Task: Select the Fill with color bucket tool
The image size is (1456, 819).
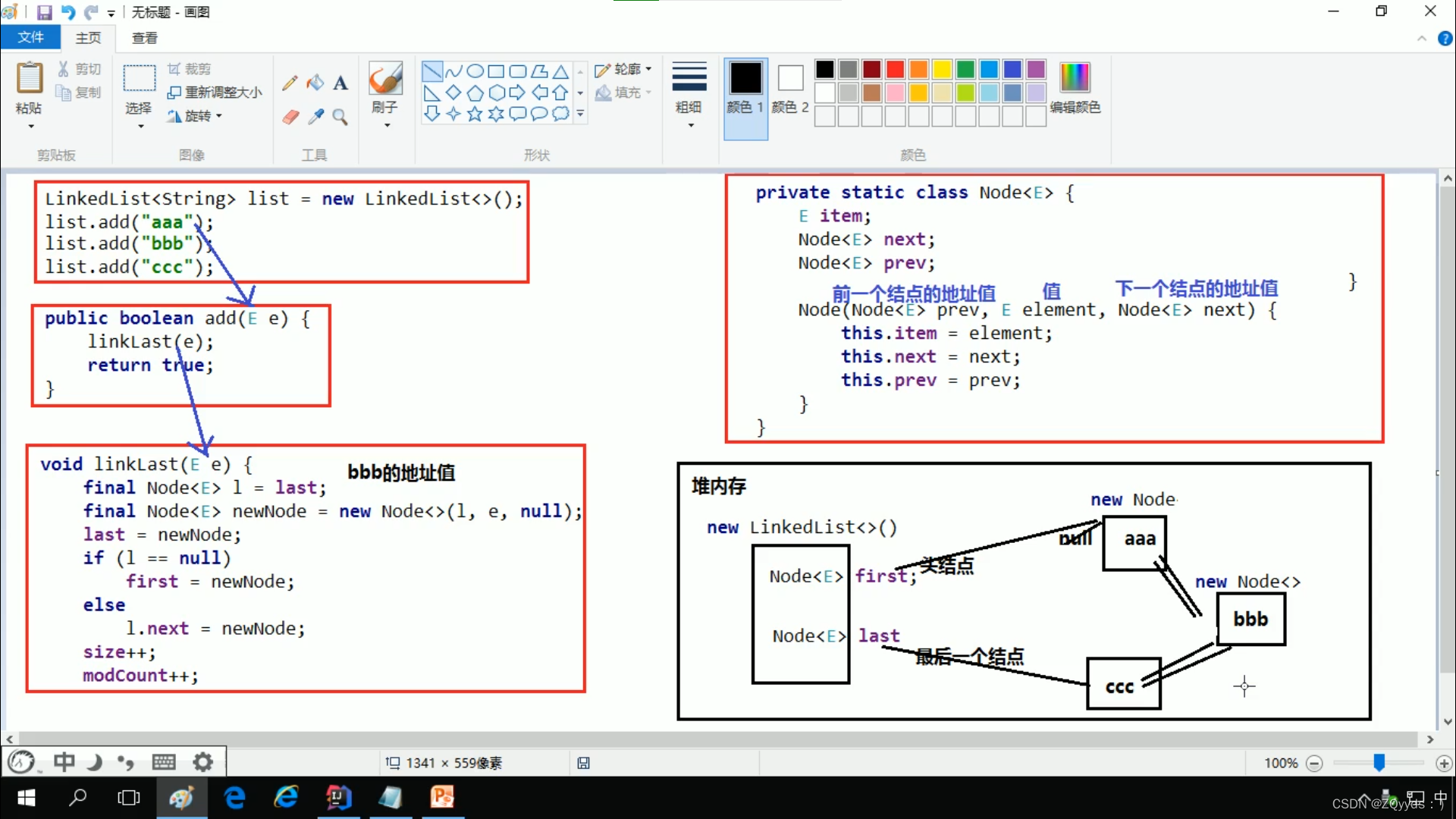Action: point(315,83)
